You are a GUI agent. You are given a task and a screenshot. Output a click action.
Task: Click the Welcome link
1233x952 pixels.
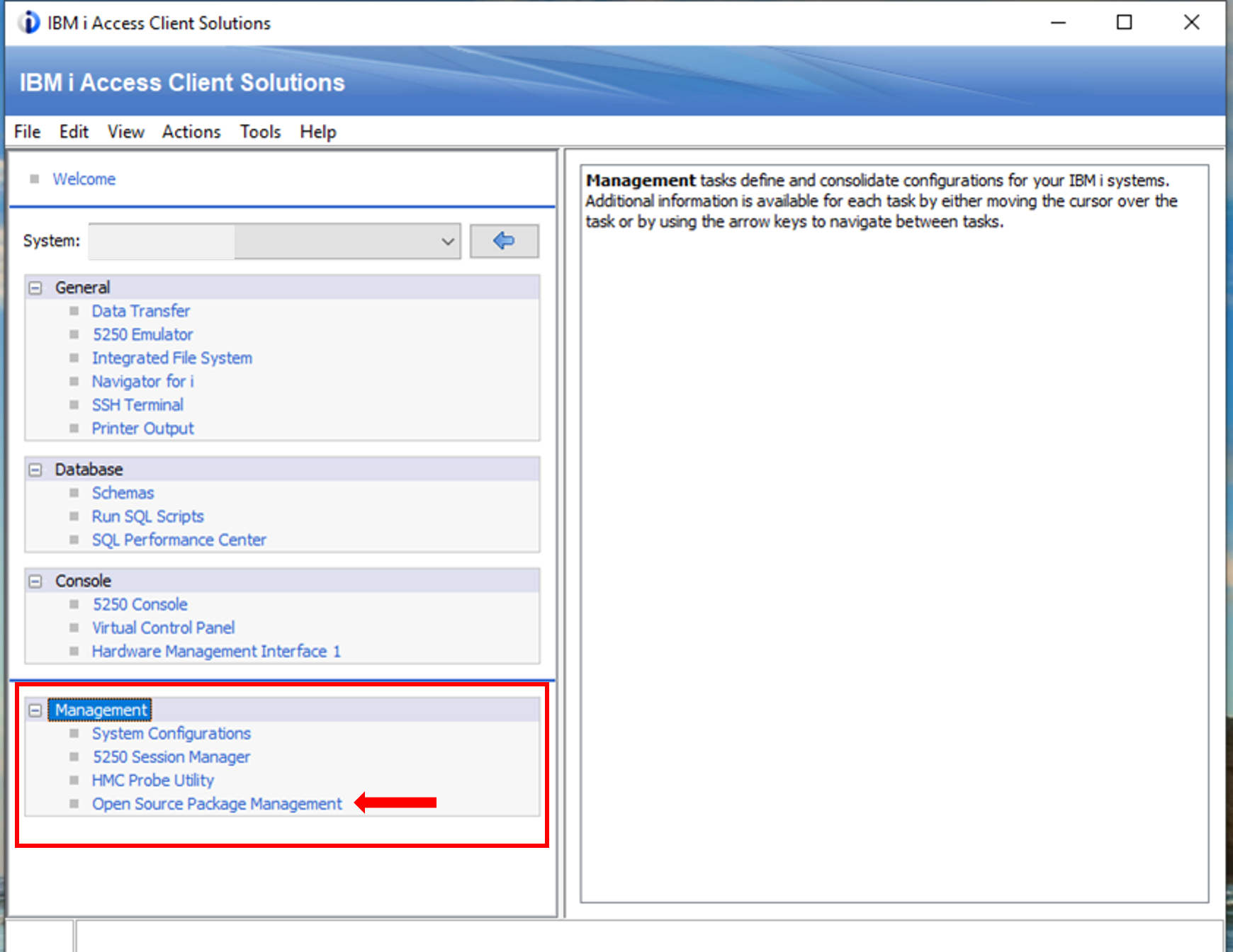tap(84, 179)
